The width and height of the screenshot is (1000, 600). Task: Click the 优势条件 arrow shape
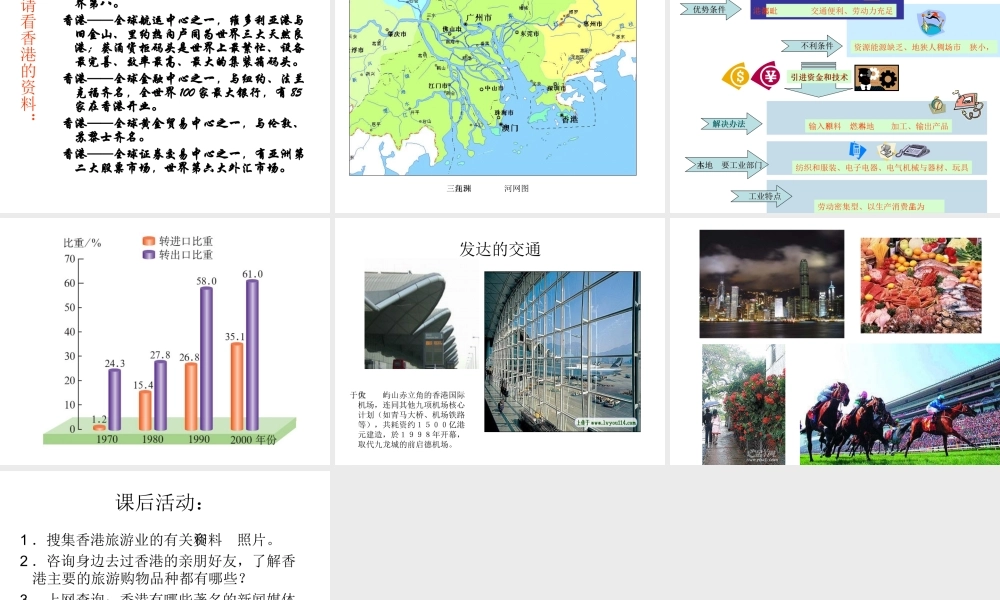tap(710, 10)
